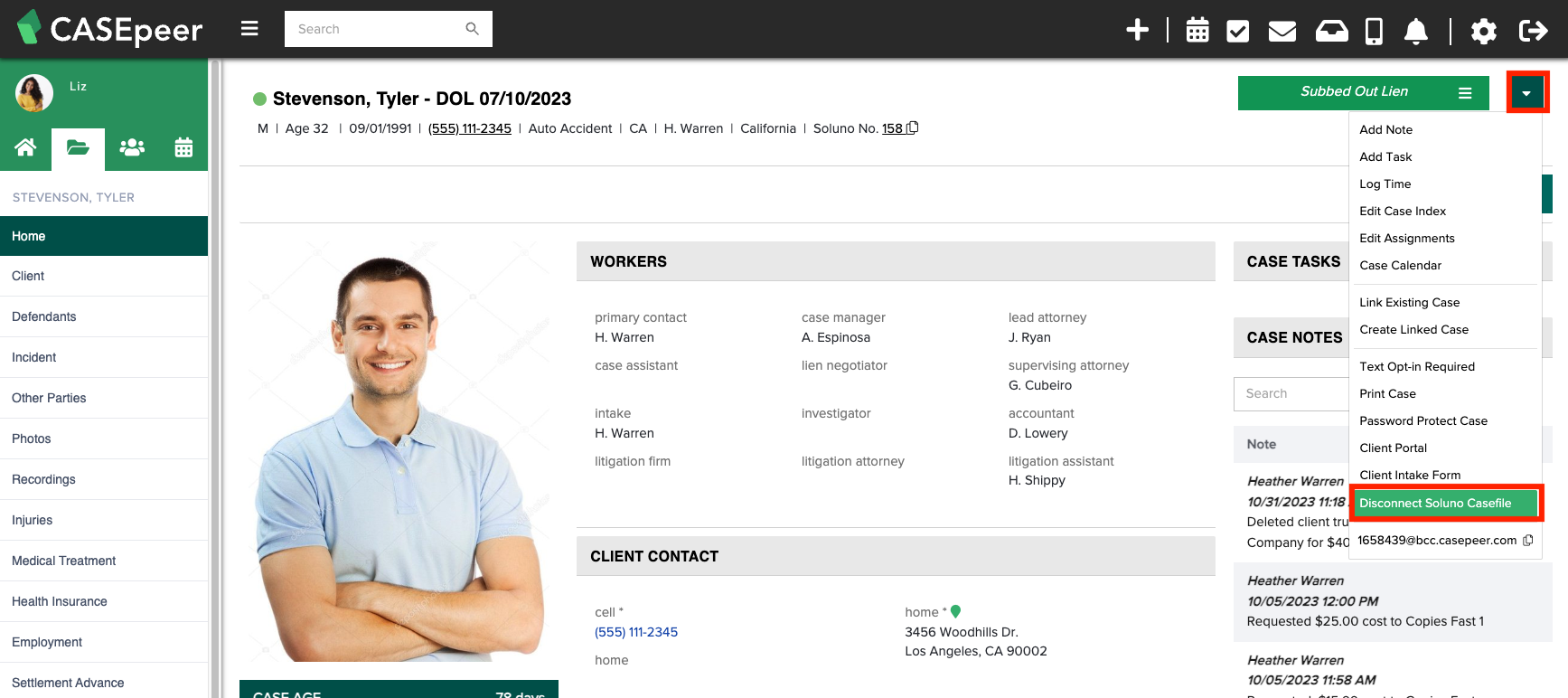1568x698 pixels.
Task: Open notifications bell icon
Action: click(x=1416, y=31)
